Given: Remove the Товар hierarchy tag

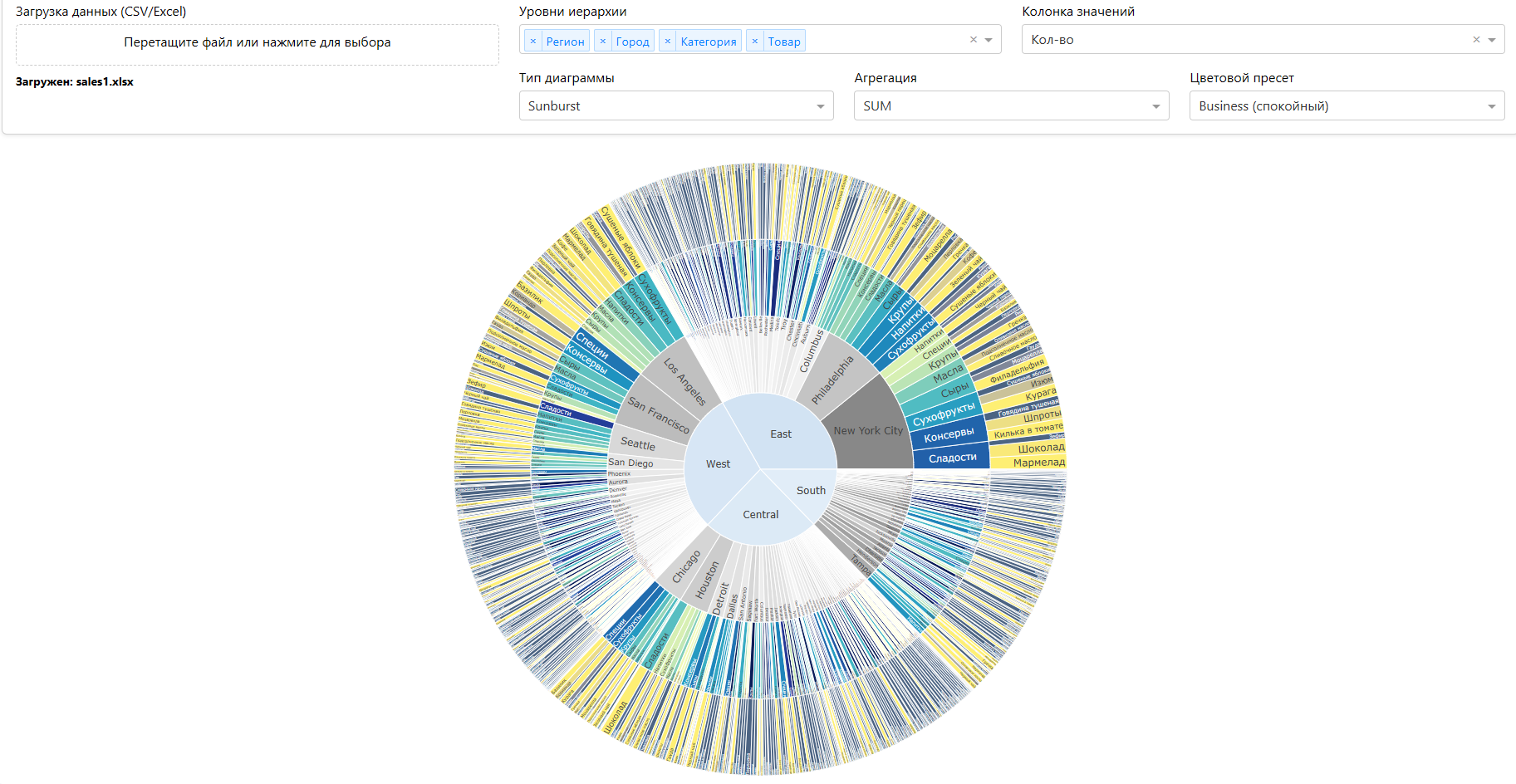Looking at the screenshot, I should (754, 41).
